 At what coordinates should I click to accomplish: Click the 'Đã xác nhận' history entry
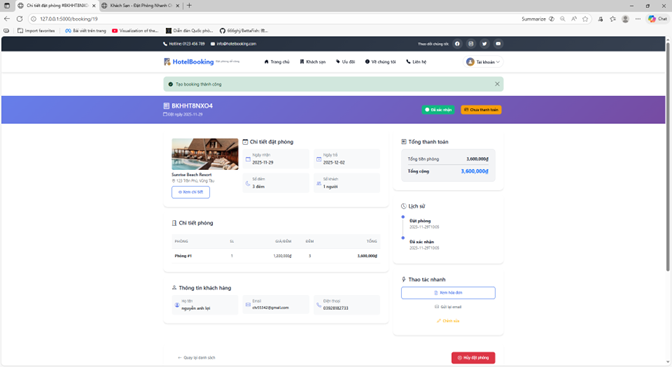pos(421,242)
